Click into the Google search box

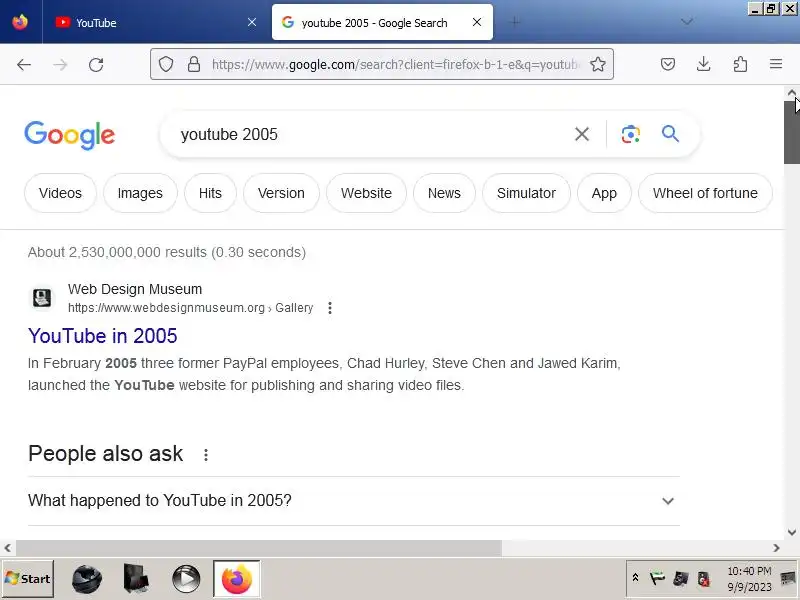tap(367, 134)
